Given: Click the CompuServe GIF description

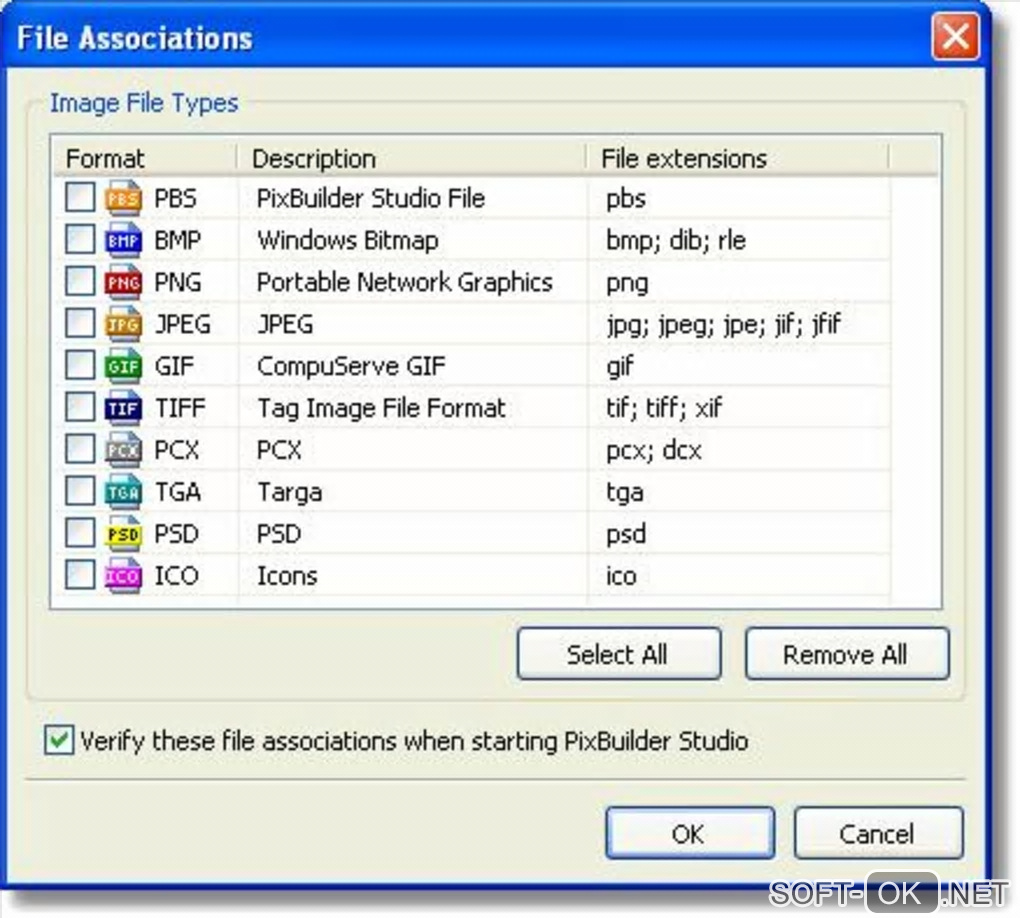Looking at the screenshot, I should click(351, 366).
